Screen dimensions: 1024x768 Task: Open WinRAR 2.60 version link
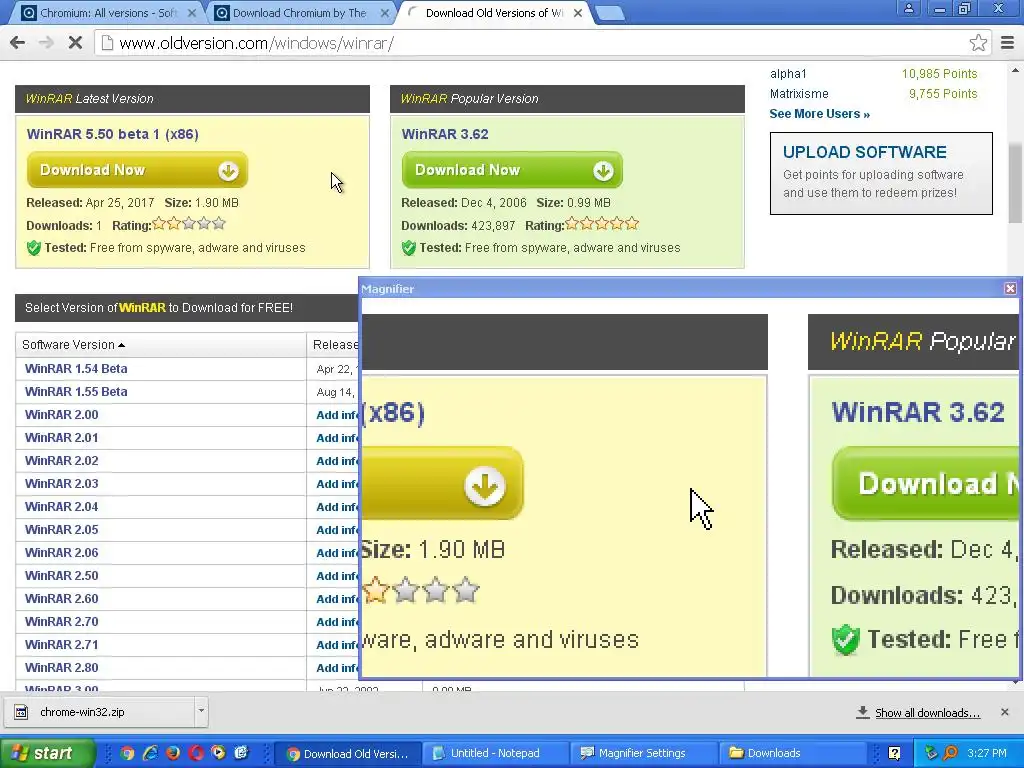tap(61, 599)
